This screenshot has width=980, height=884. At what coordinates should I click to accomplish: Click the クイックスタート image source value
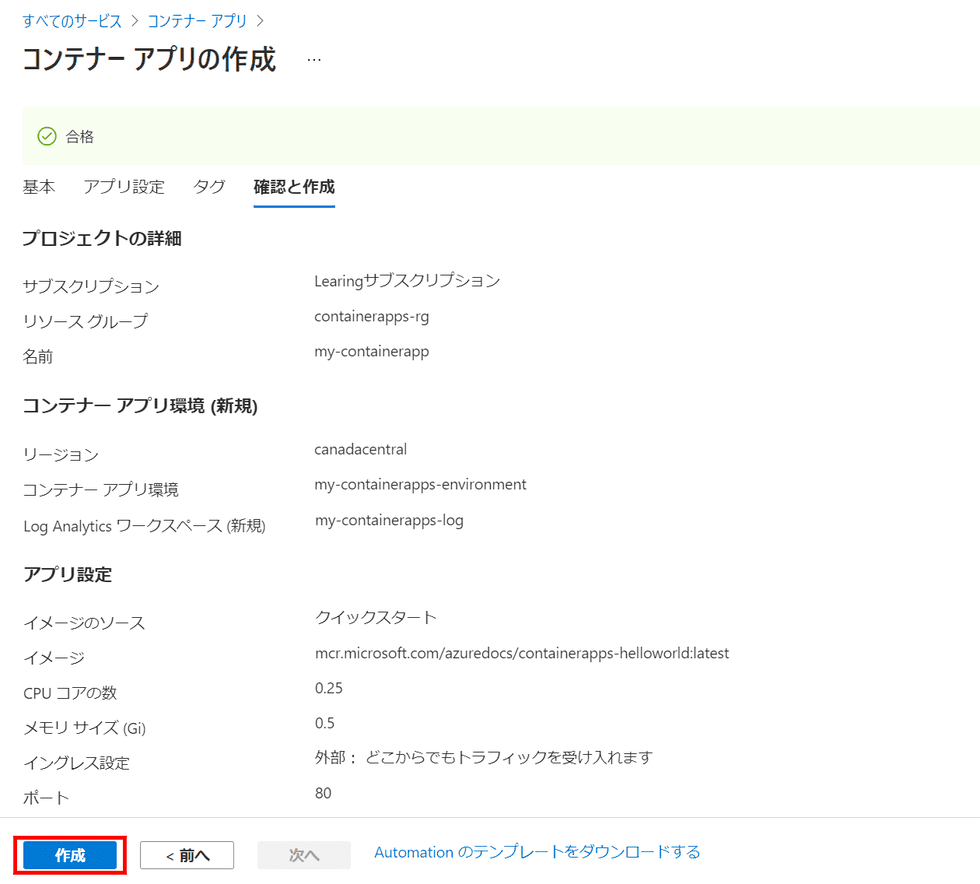click(x=376, y=617)
